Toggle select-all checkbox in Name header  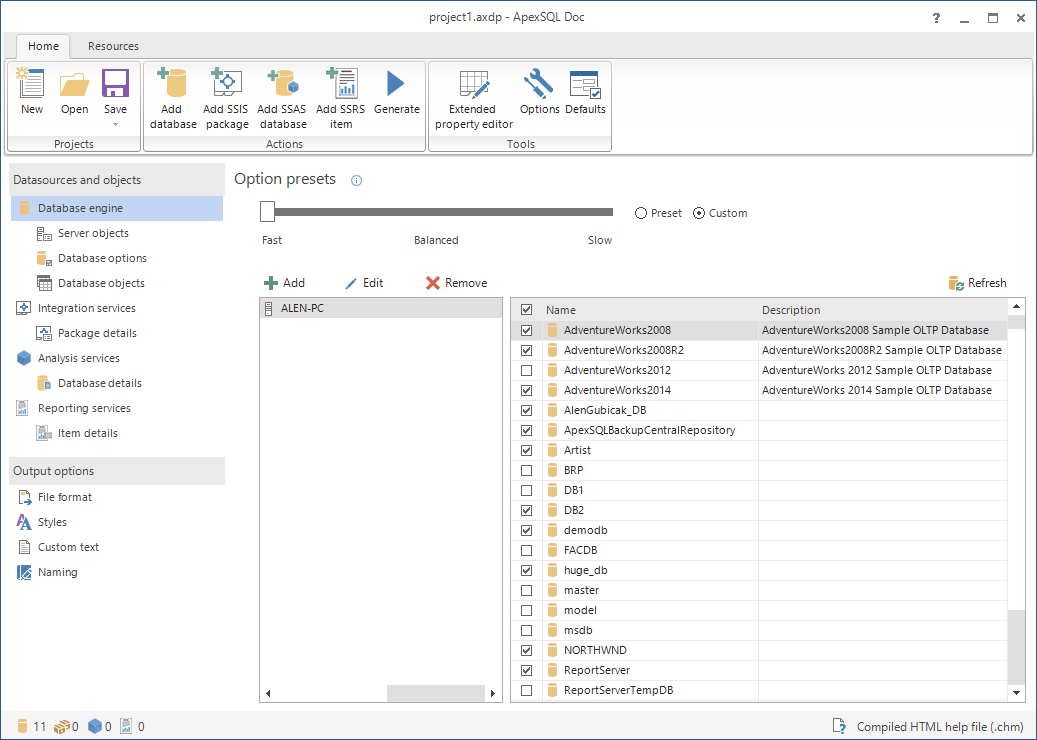tap(526, 309)
